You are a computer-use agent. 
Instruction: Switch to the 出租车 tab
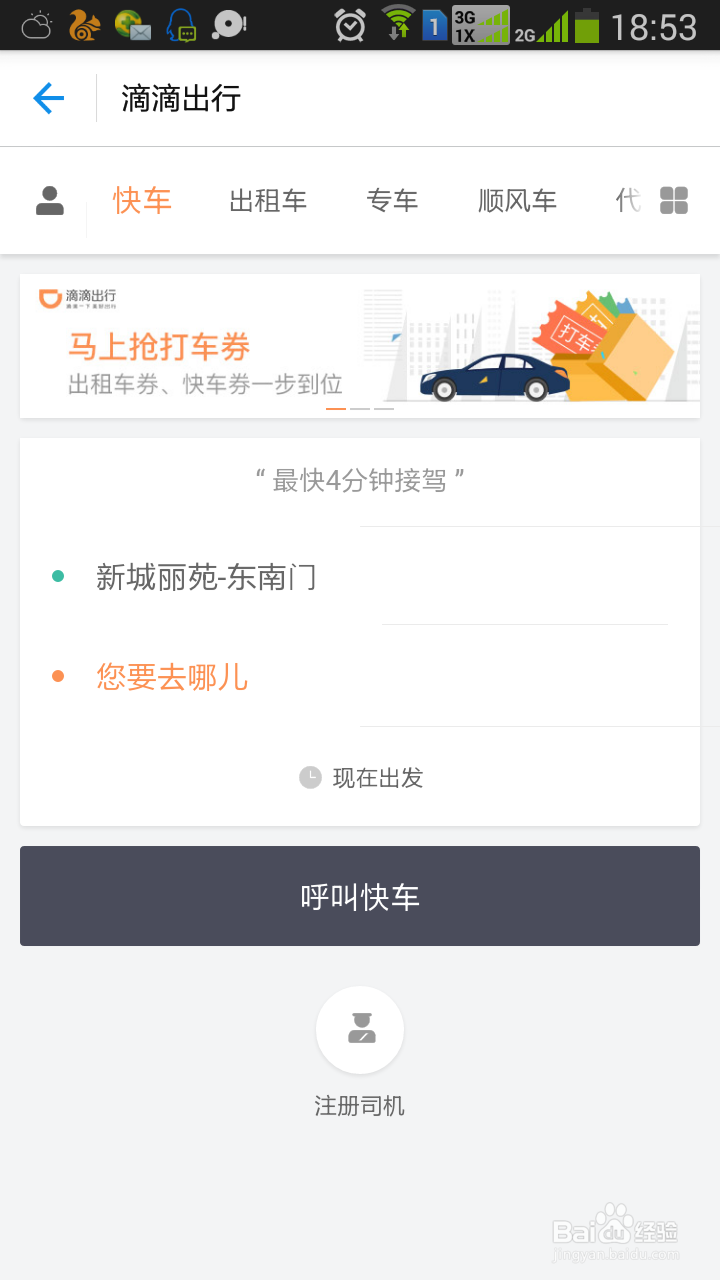pos(268,201)
